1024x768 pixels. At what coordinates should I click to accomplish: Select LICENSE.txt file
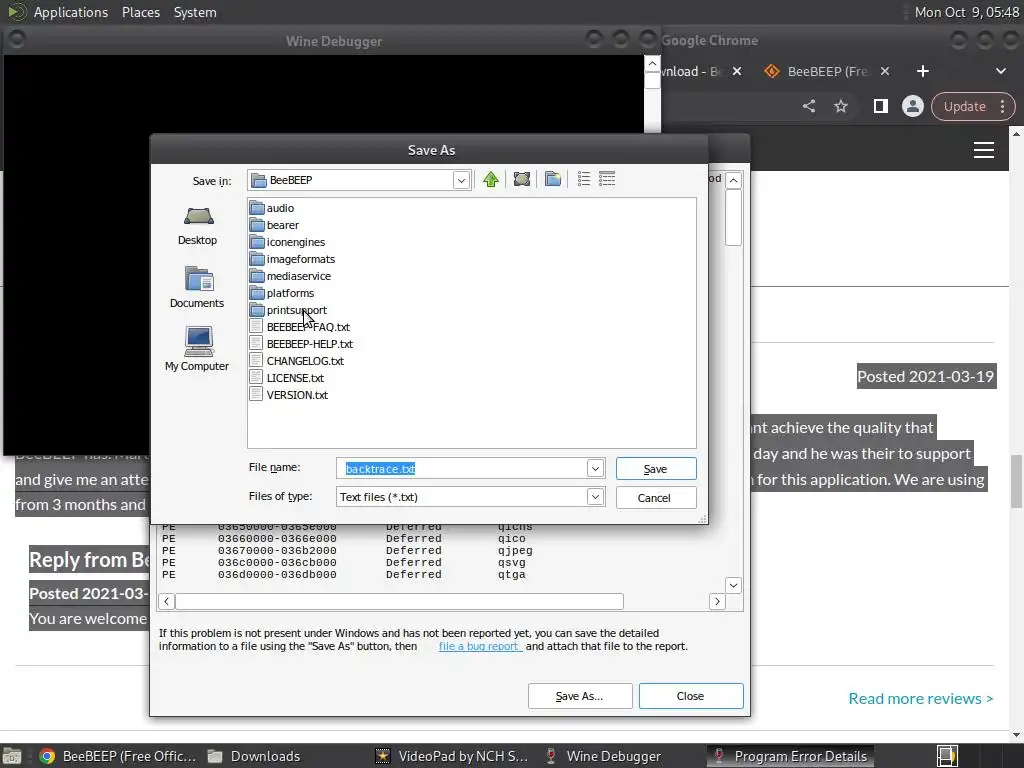click(x=287, y=377)
